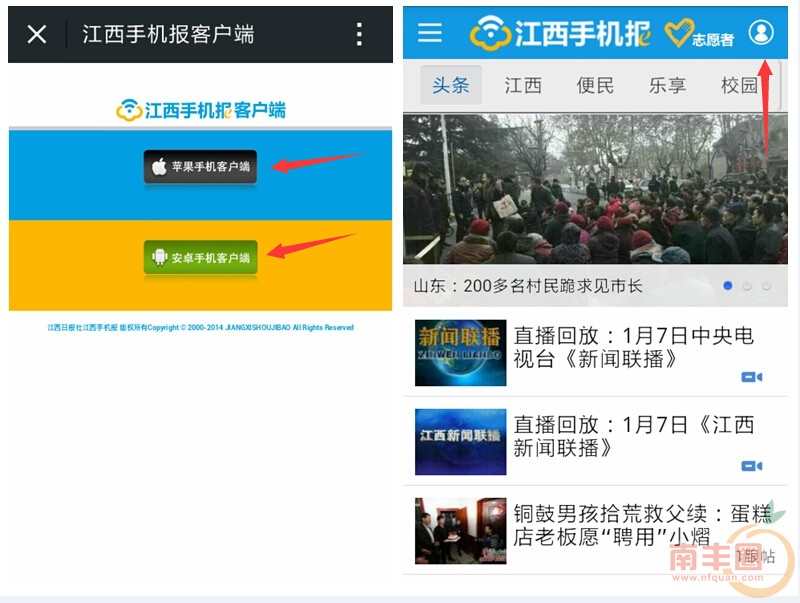Tap the 安卓手机客户端 download button

[200, 257]
